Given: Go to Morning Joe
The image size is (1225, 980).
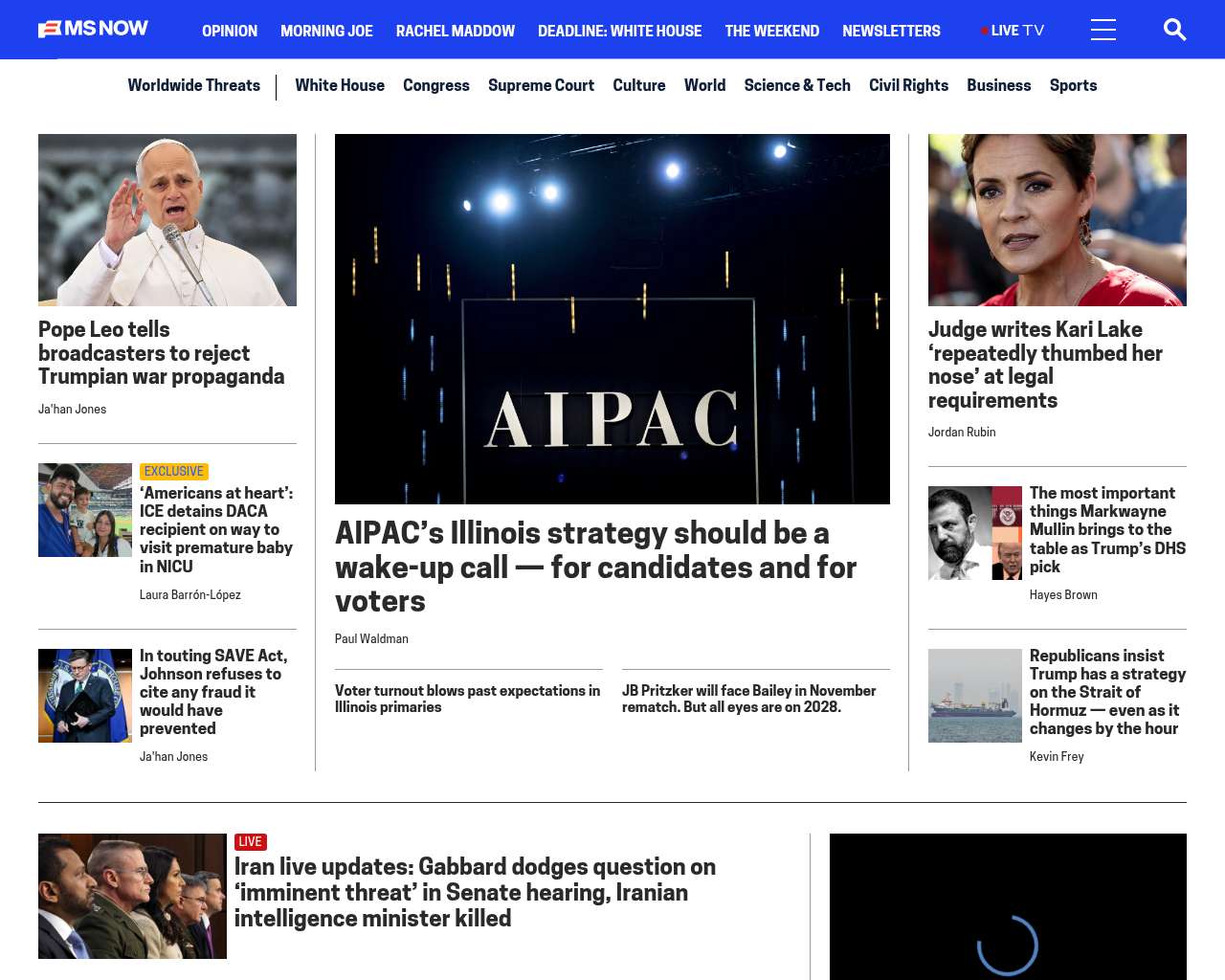Looking at the screenshot, I should coord(326,31).
